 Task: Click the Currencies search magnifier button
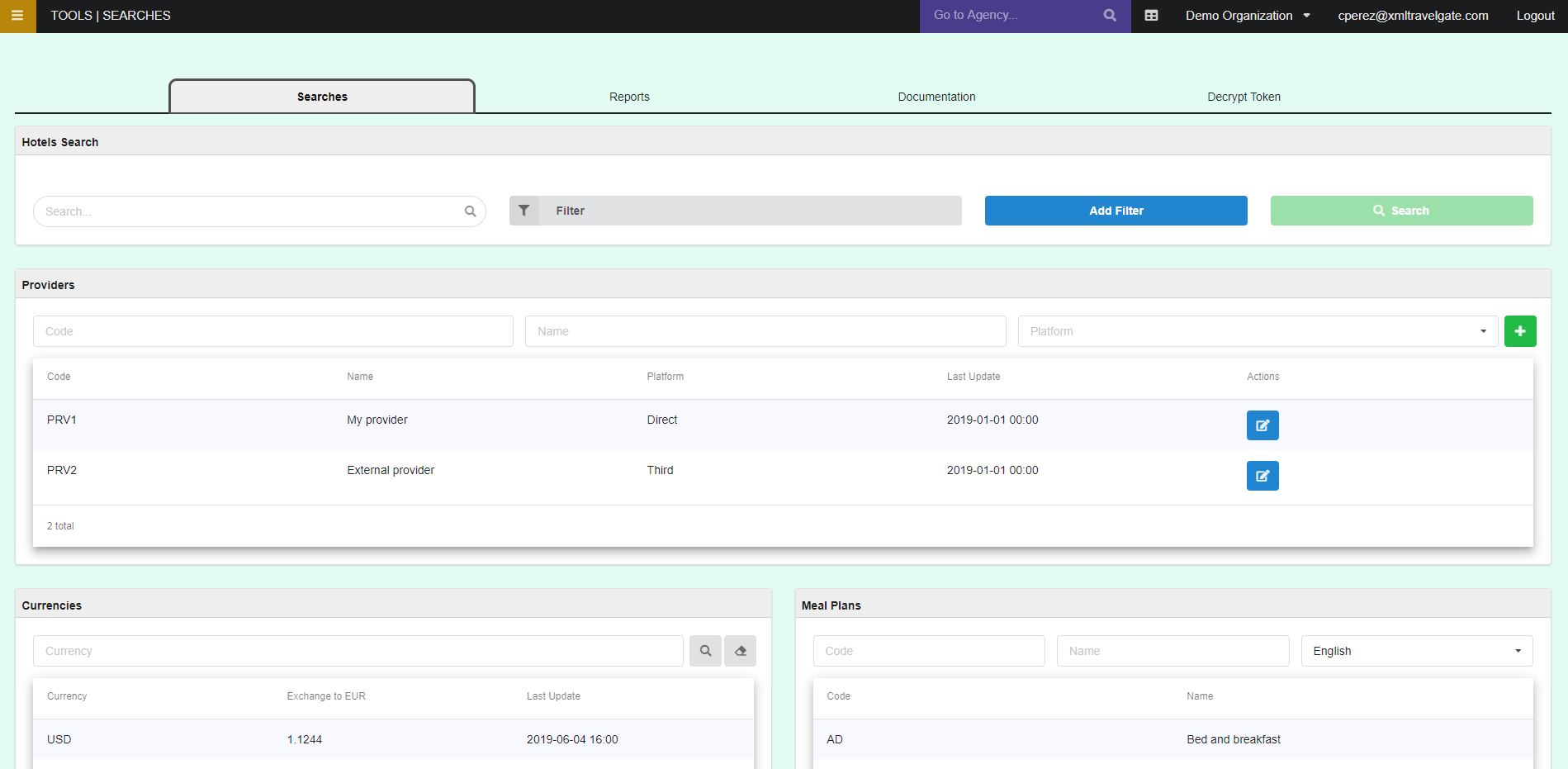pyautogui.click(x=705, y=651)
